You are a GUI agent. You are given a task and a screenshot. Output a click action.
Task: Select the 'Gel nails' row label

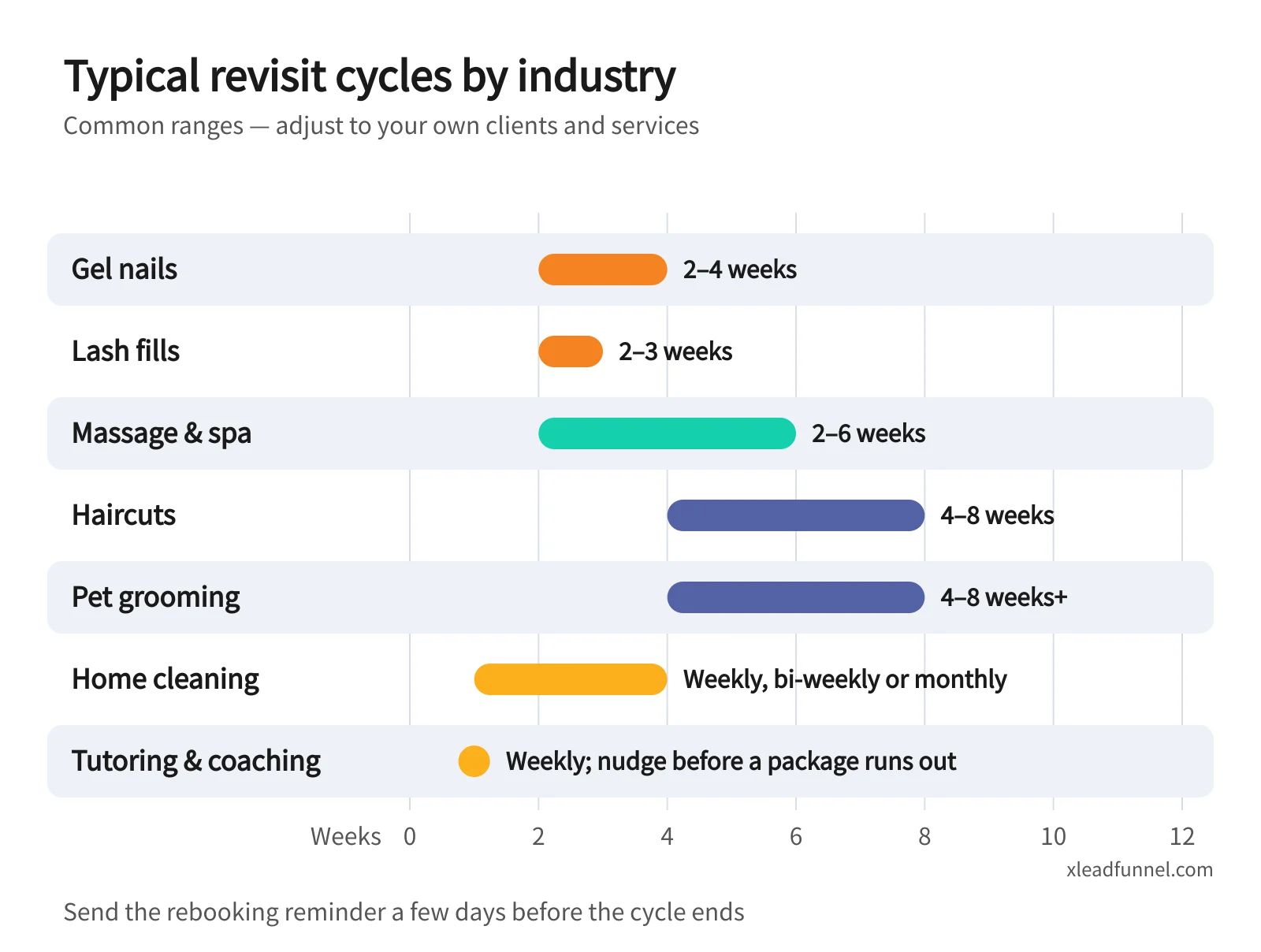tap(125, 270)
